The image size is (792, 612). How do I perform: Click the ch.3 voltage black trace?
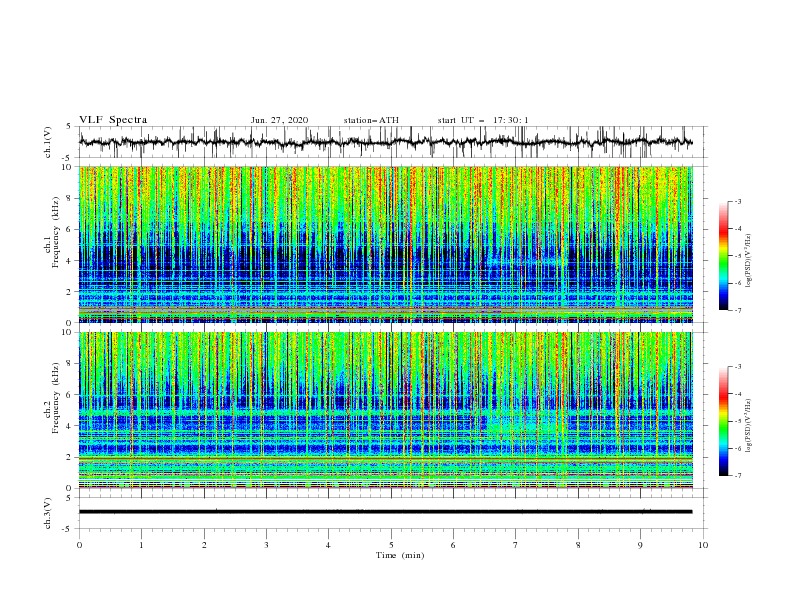tap(385, 512)
